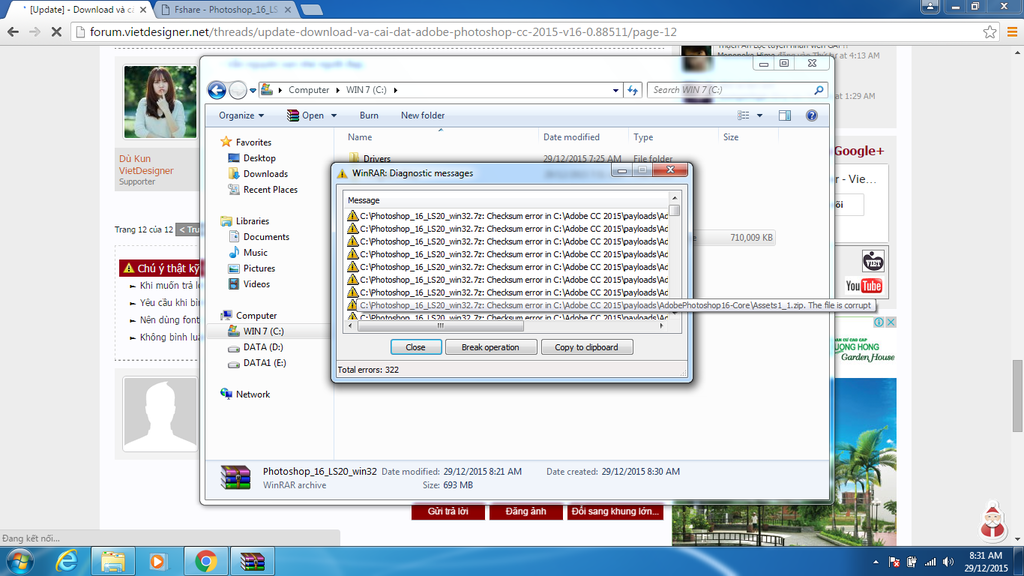Viewport: 1024px width, 576px height.
Task: Click Dù Kun's avatar photo
Action: [160, 102]
